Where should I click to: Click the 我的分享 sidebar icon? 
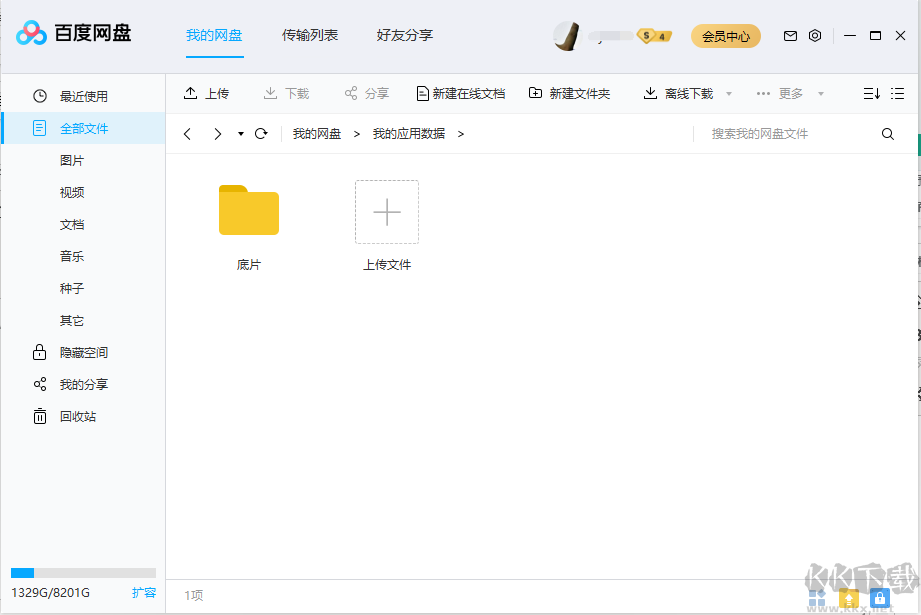pyautogui.click(x=40, y=384)
